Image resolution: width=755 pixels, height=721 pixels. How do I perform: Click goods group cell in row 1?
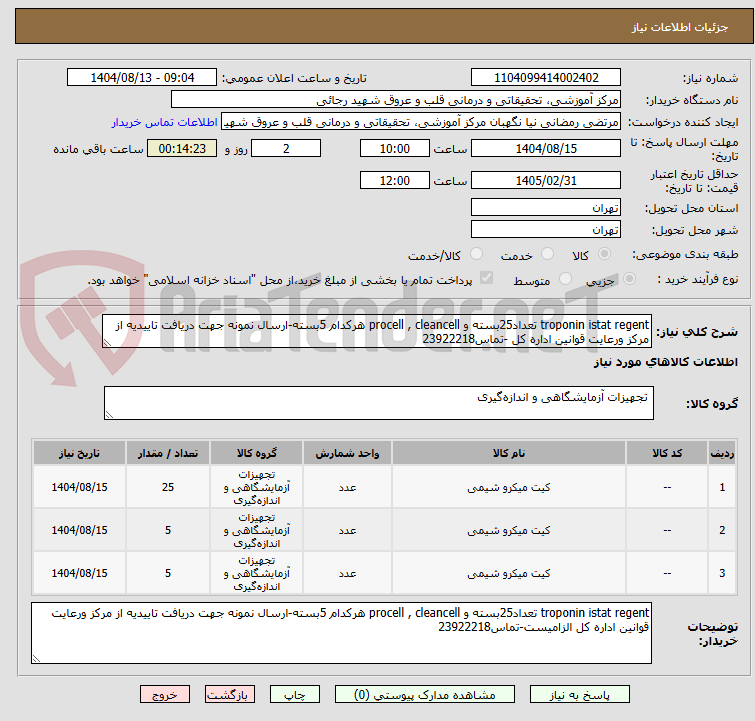pyautogui.click(x=257, y=487)
